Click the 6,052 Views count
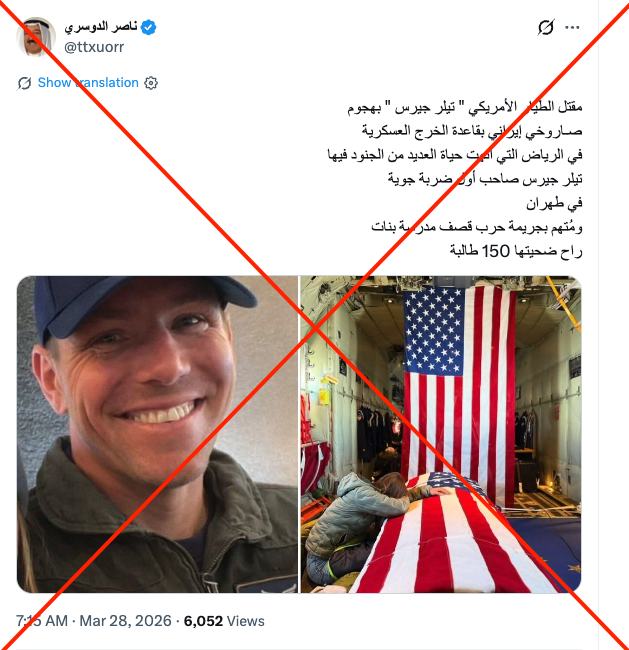Screen dimensions: 629x650 coord(224,621)
